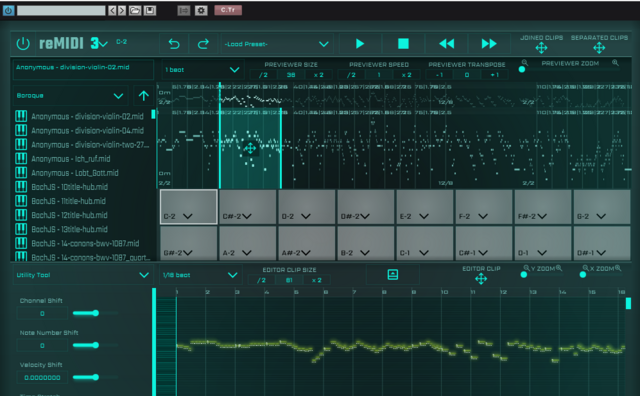Click the Joined Clips drag icon
The height and width of the screenshot is (396, 640).
pos(541,48)
